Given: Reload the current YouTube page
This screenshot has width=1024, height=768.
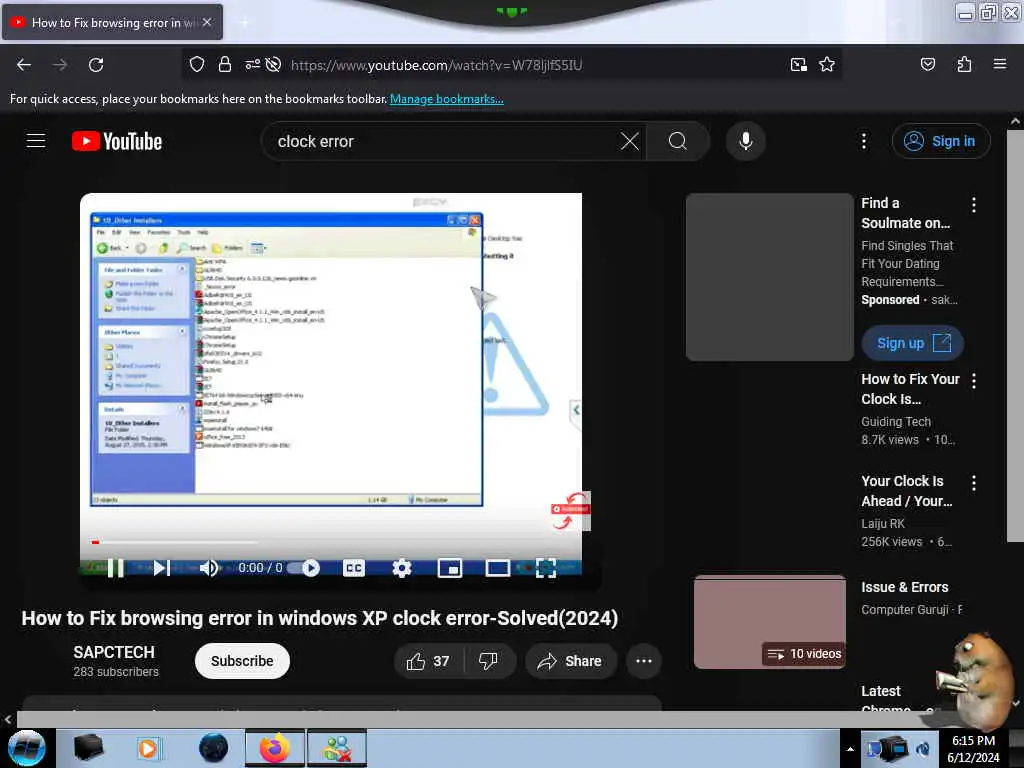Looking at the screenshot, I should coord(96,65).
